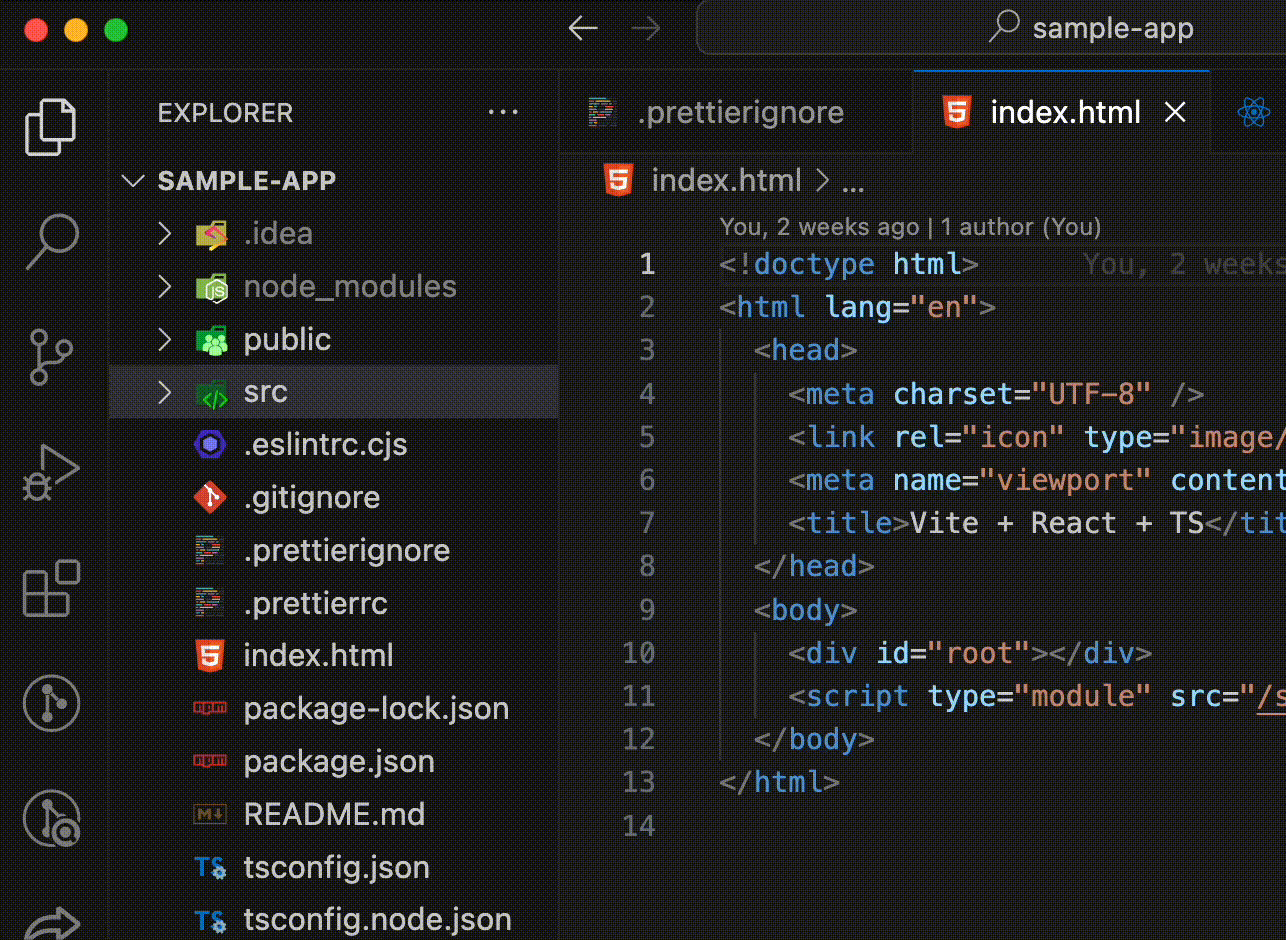Click the "UTF-8" charset value

[1091, 394]
